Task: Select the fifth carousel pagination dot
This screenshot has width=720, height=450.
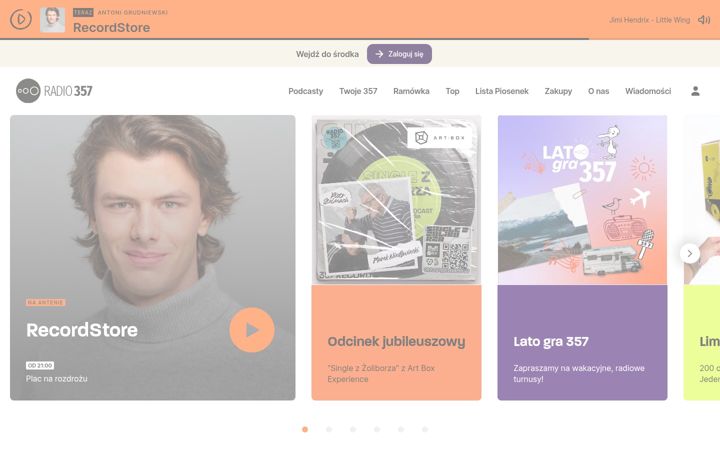Action: 401,429
